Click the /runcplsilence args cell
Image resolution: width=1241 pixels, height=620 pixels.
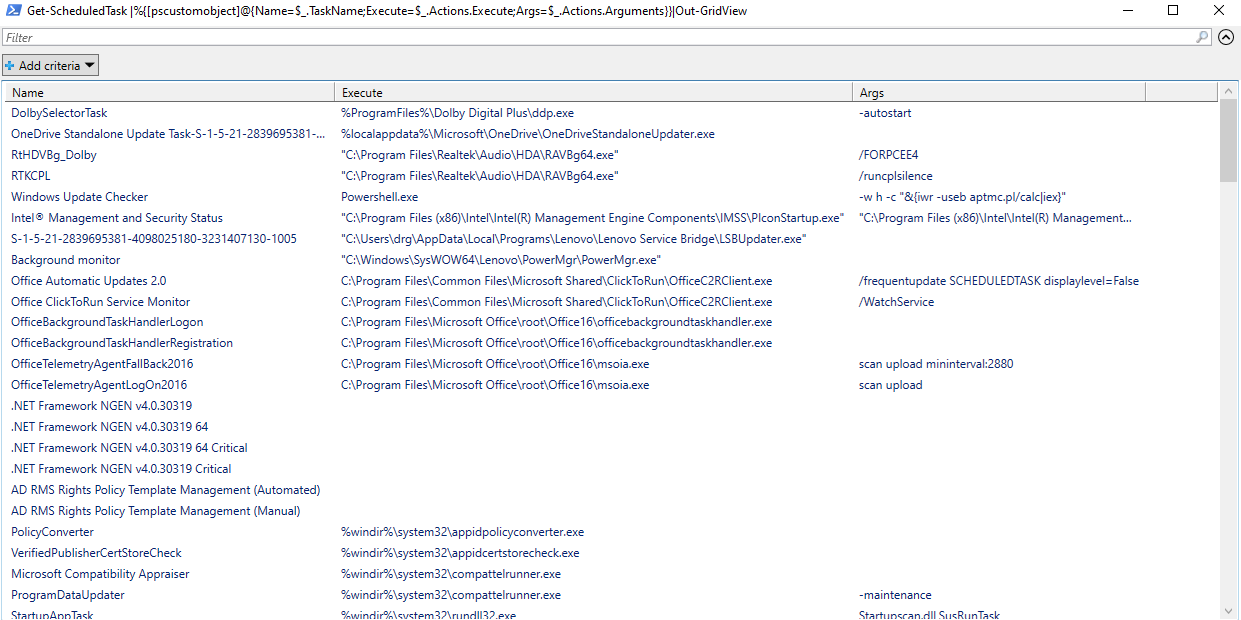(x=895, y=176)
